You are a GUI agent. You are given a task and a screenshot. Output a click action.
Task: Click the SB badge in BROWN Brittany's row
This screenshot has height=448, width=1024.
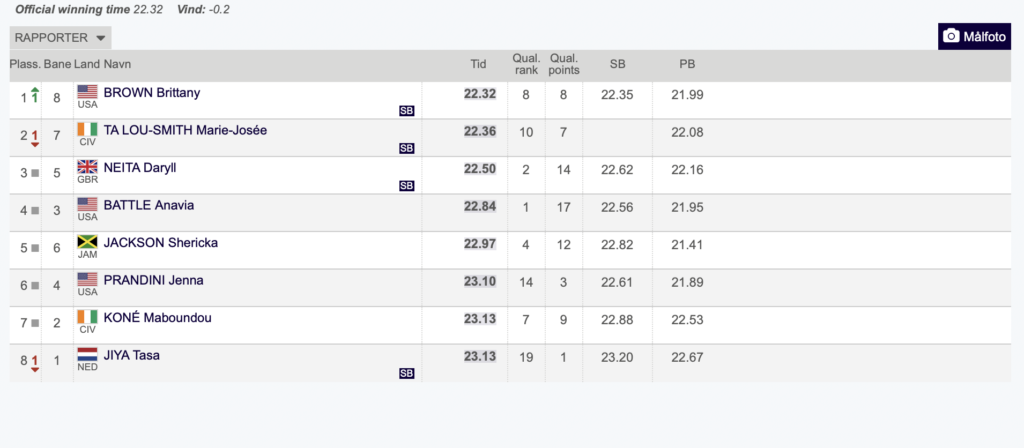(406, 111)
